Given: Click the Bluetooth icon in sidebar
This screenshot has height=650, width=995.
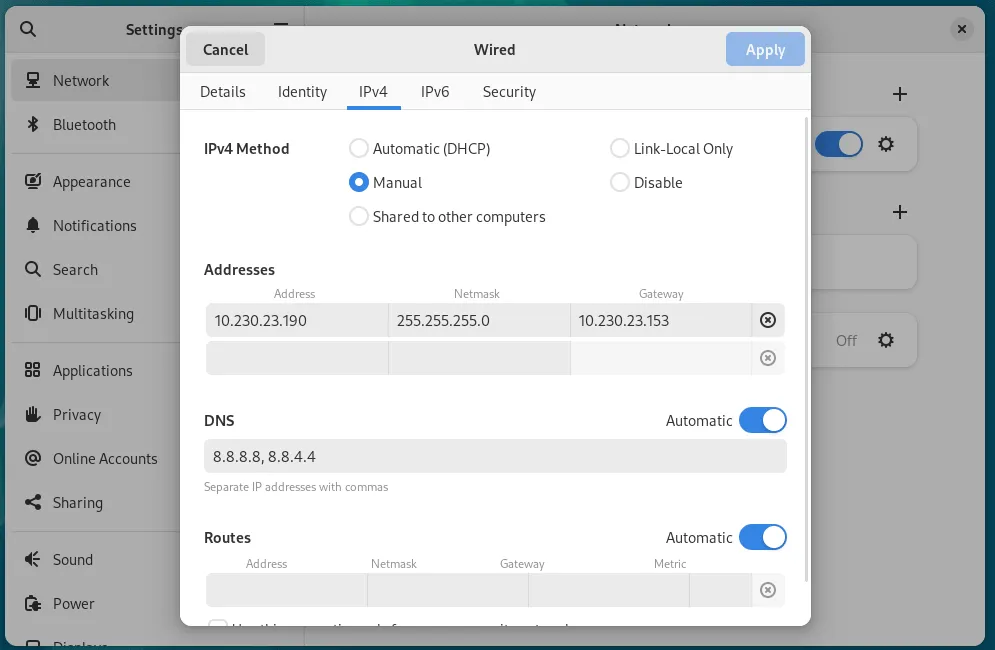Looking at the screenshot, I should [33, 125].
